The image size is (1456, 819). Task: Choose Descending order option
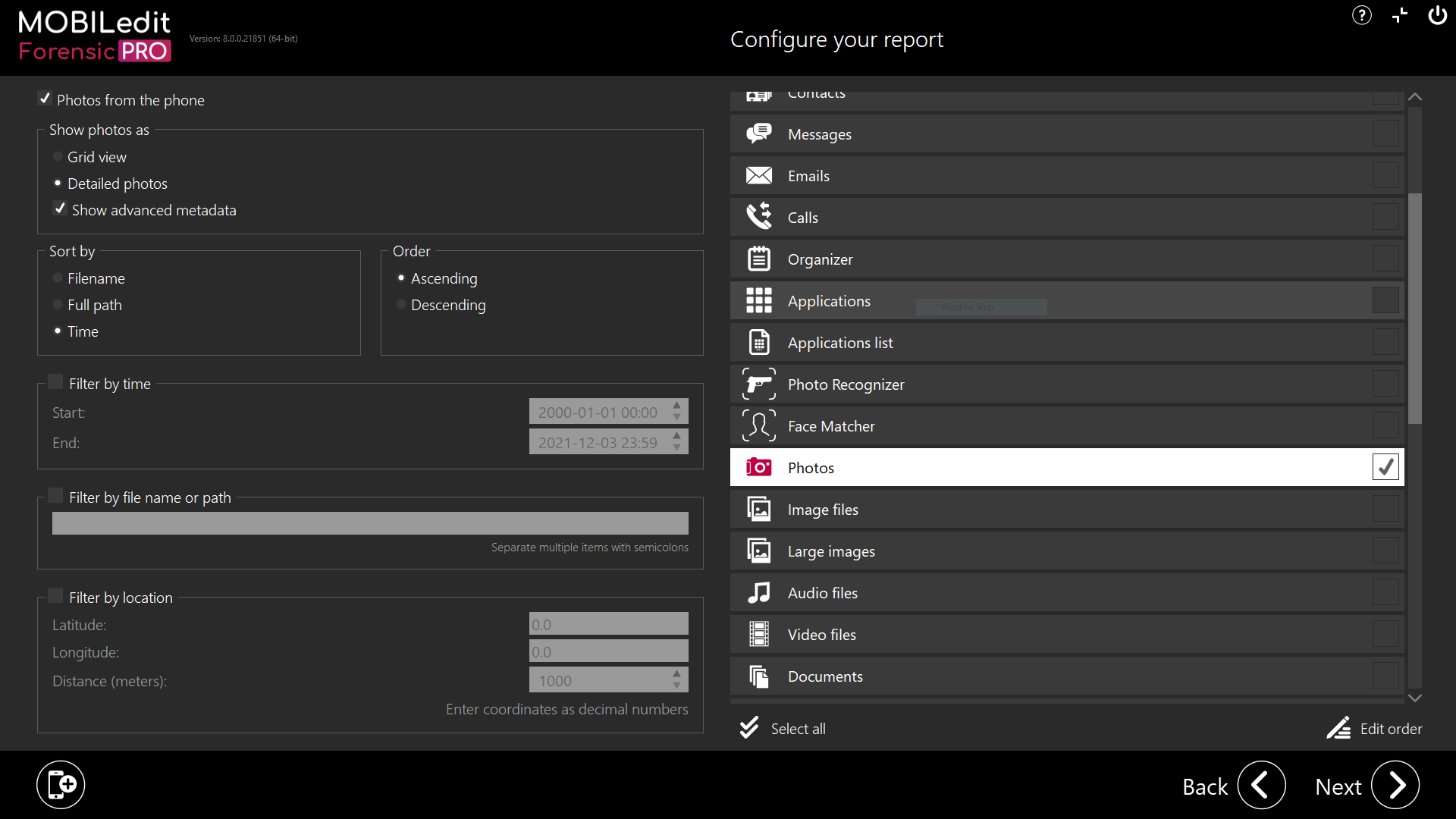(401, 305)
